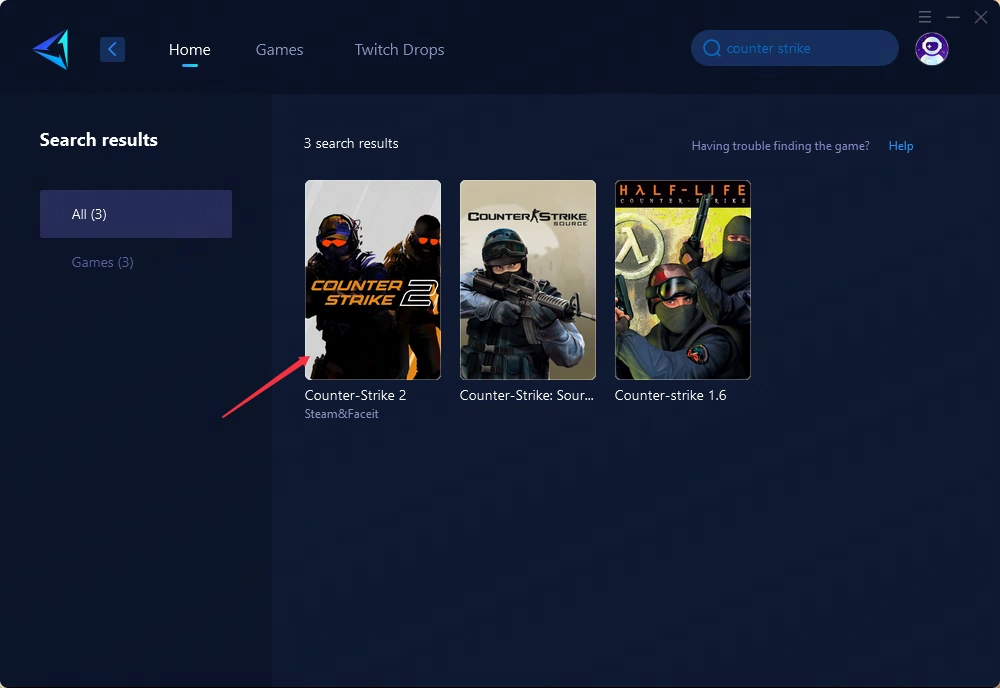
Task: Open the hamburger menu icon
Action: pos(925,17)
